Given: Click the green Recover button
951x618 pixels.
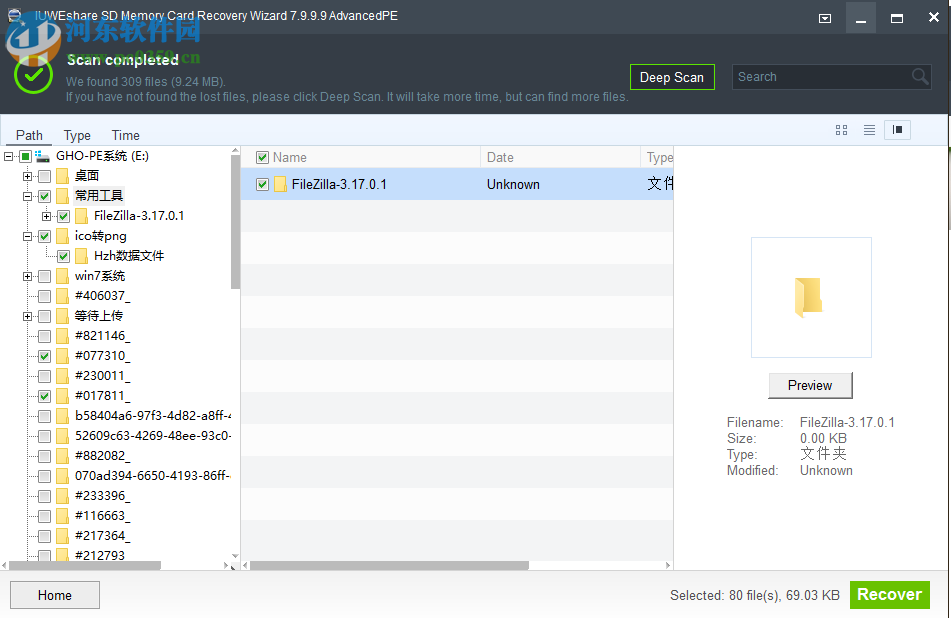Looking at the screenshot, I should point(889,594).
